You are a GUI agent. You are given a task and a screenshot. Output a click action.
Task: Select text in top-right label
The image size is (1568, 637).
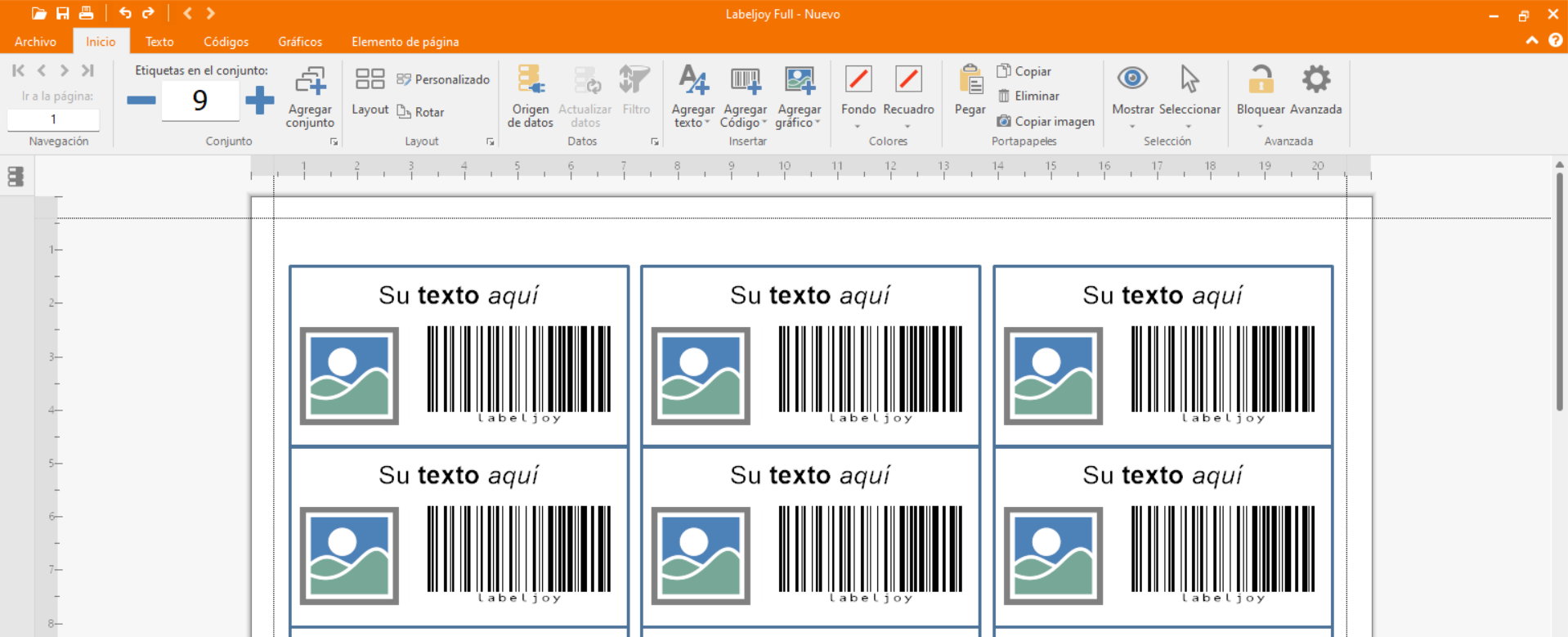coord(1163,295)
